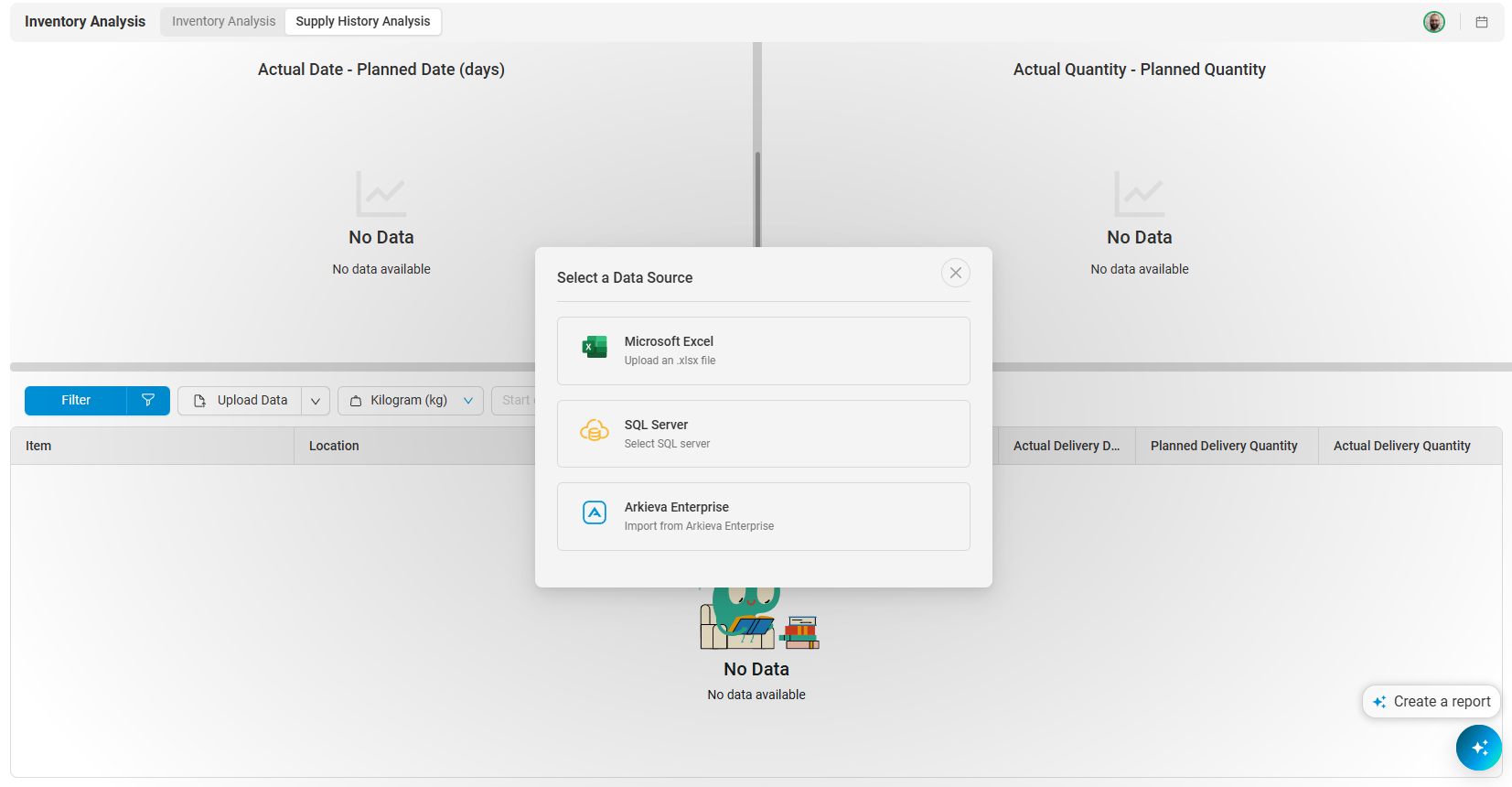Viewport: 1512px width, 787px height.
Task: Click Actual Delivery Quantity column header
Action: pyautogui.click(x=1409, y=446)
